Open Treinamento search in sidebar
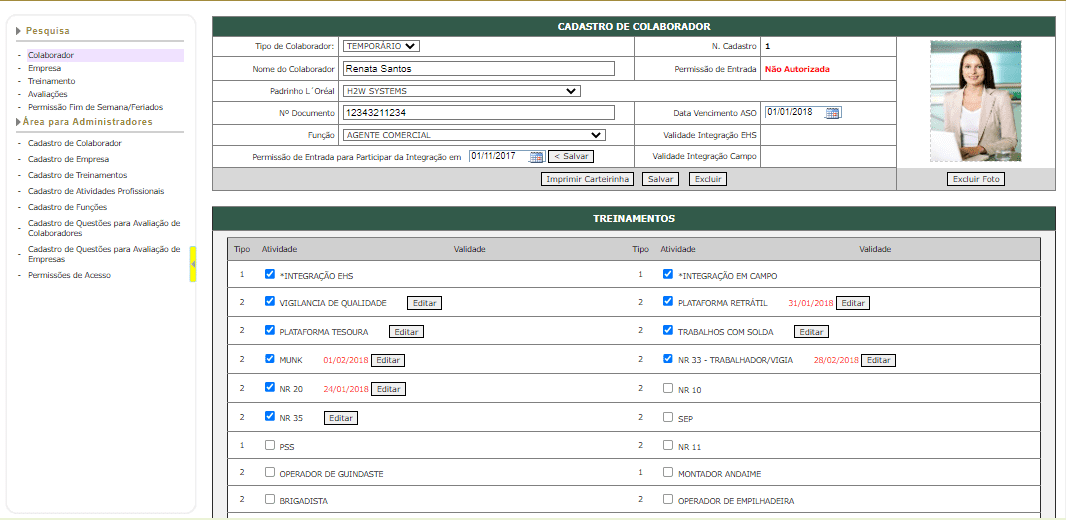Screen dimensions: 1066x520 point(52,81)
